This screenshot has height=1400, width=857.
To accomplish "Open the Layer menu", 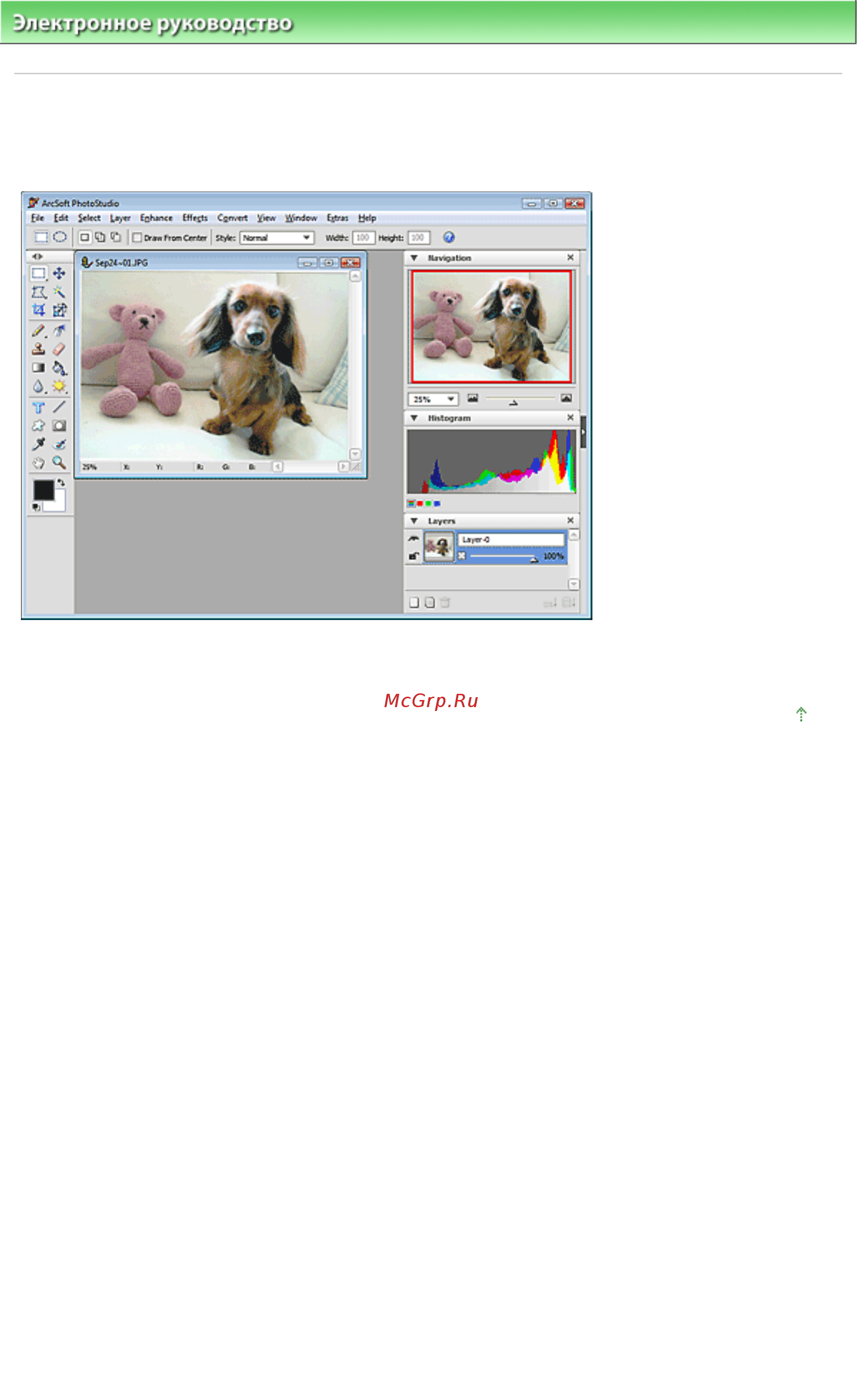I will 120,217.
